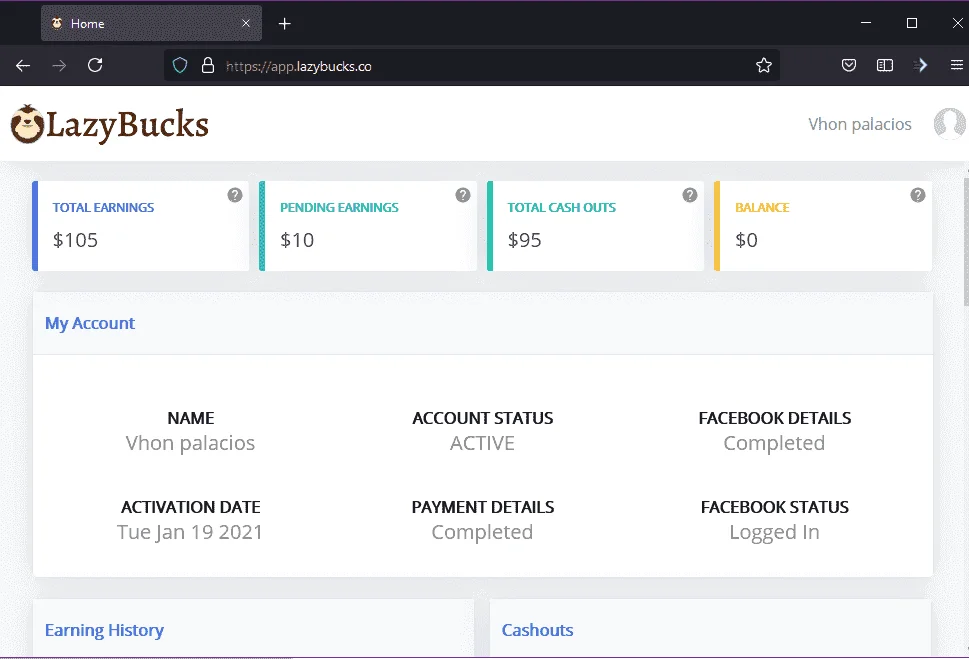The image size is (969, 659).
Task: Open the Save to Pocket icon
Action: coord(848,66)
